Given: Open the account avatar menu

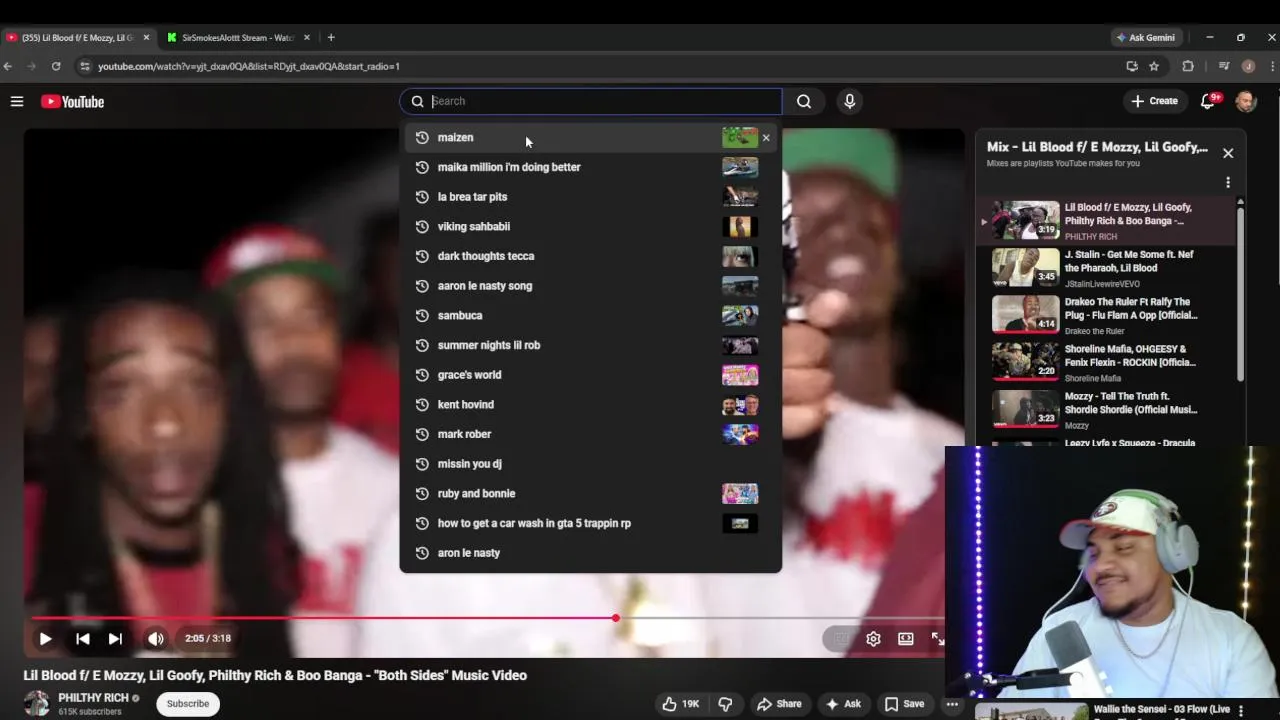Looking at the screenshot, I should pos(1246,101).
